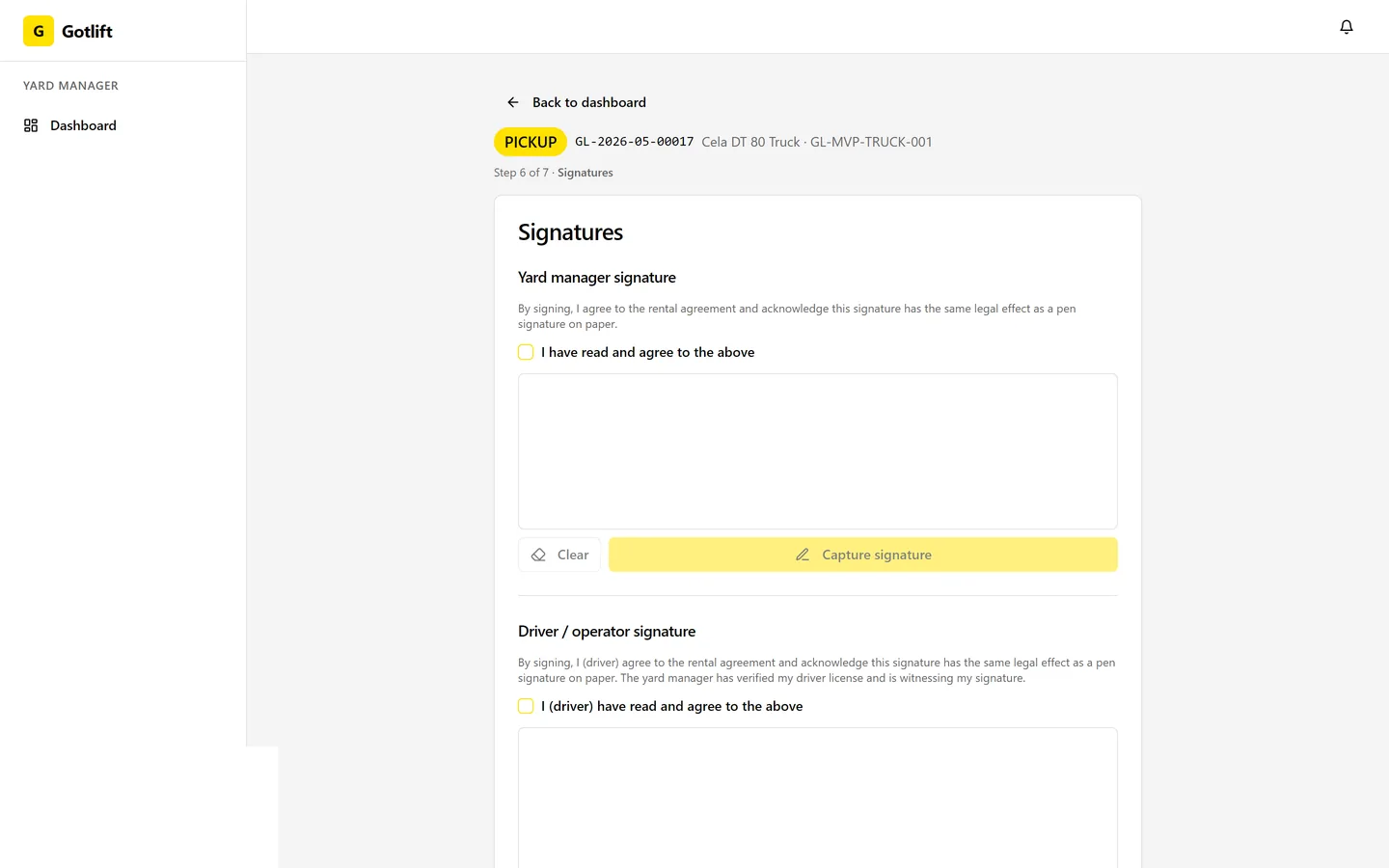1389x868 pixels.
Task: Open Dashboard from the sidebar
Action: [123, 125]
